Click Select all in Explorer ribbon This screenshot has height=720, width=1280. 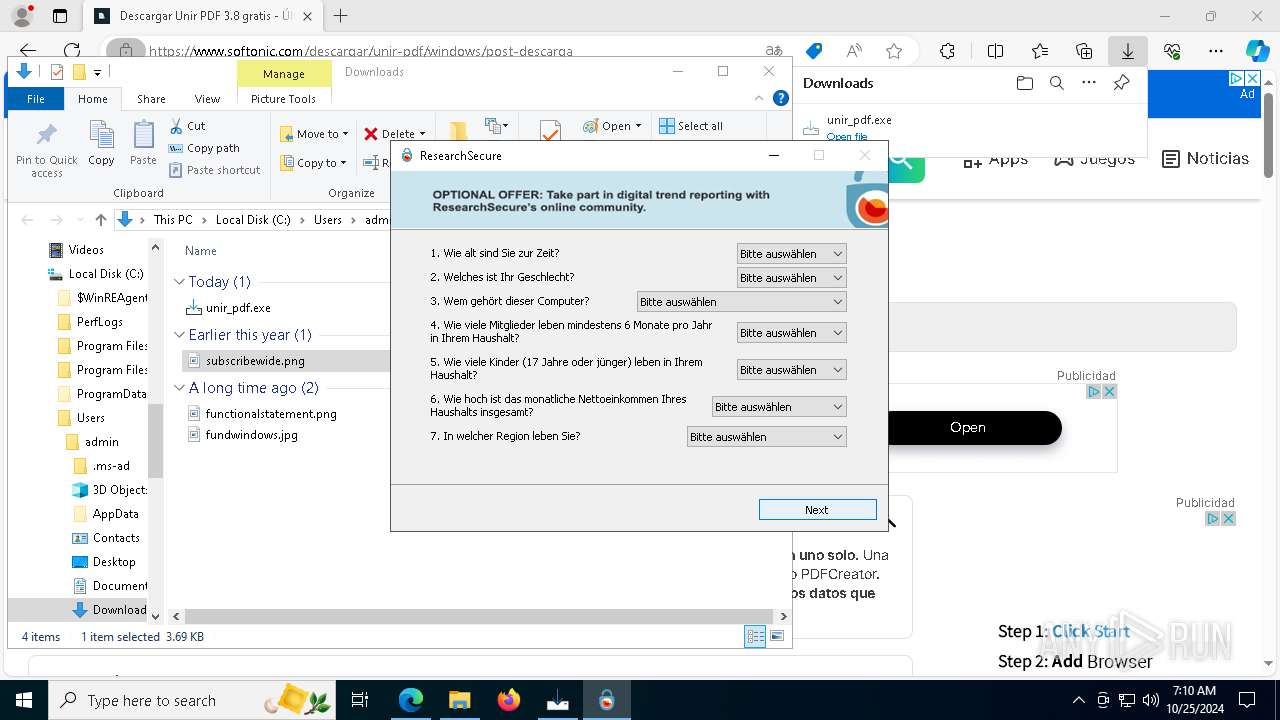pos(690,126)
